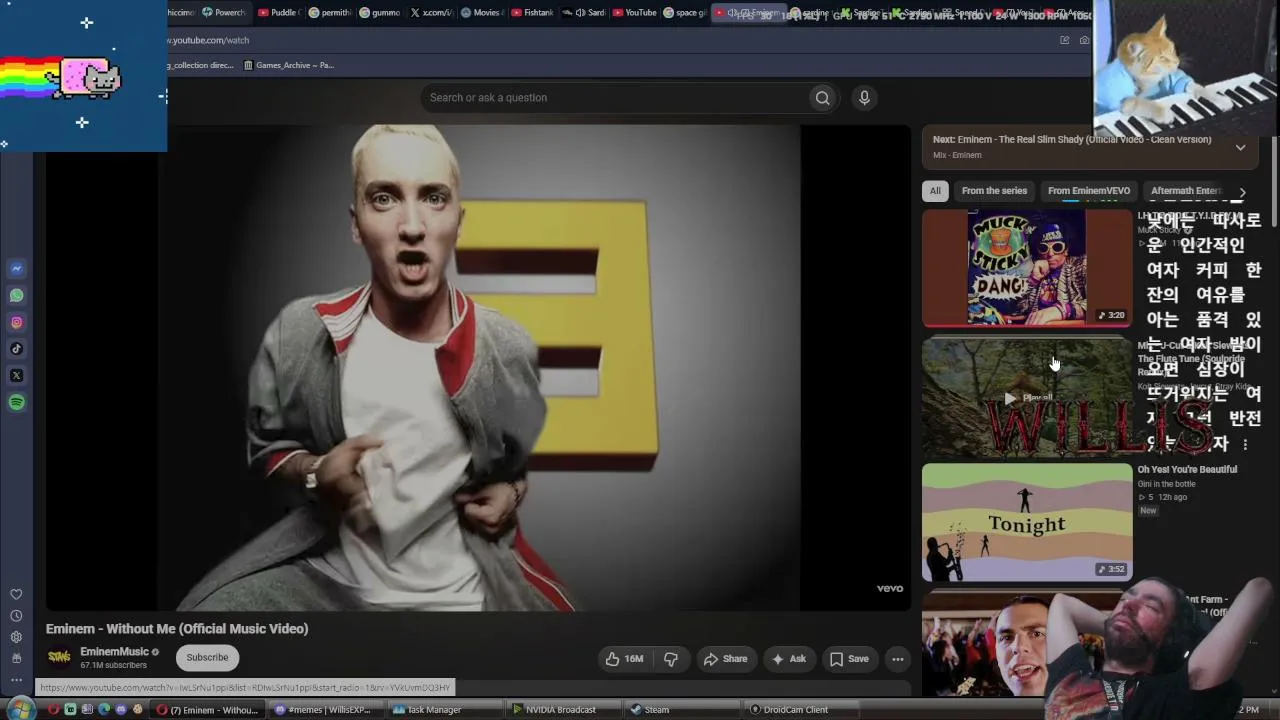This screenshot has height=720, width=1280.
Task: Dislike the Eminem video
Action: point(671,659)
